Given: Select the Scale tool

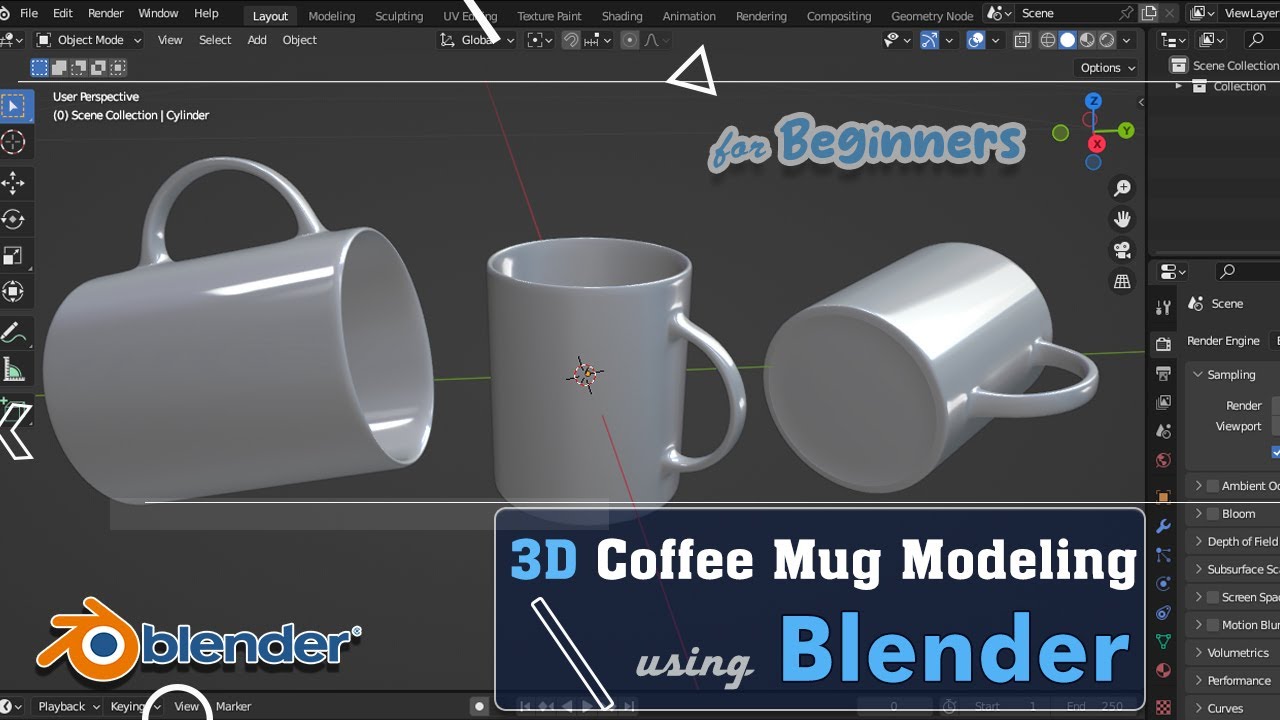Looking at the screenshot, I should (14, 255).
